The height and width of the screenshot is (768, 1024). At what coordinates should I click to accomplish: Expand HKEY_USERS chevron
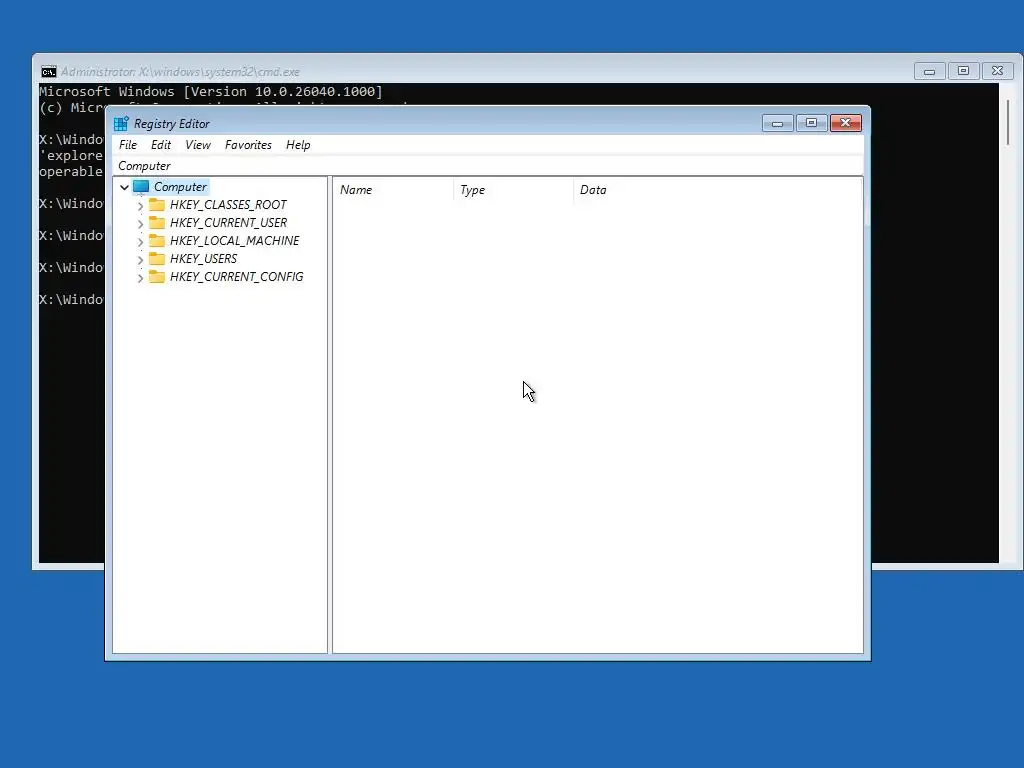(140, 259)
